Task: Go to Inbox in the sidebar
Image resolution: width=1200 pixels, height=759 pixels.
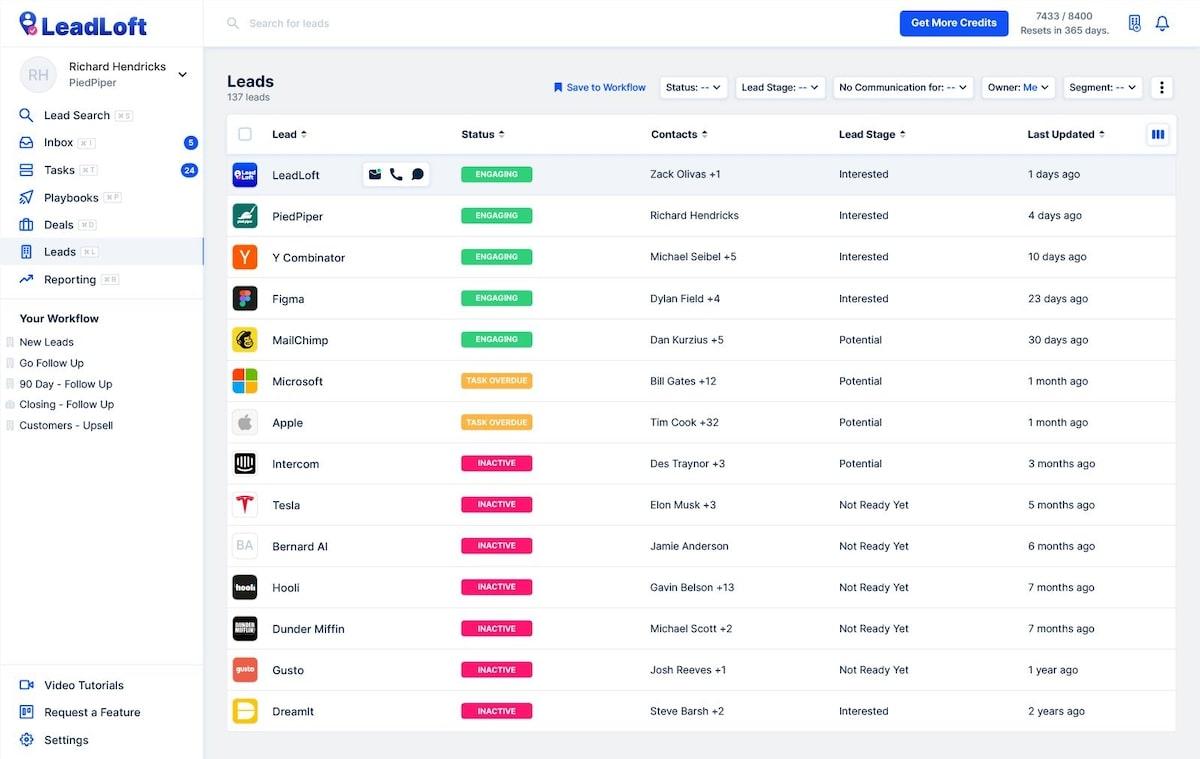Action: [58, 143]
